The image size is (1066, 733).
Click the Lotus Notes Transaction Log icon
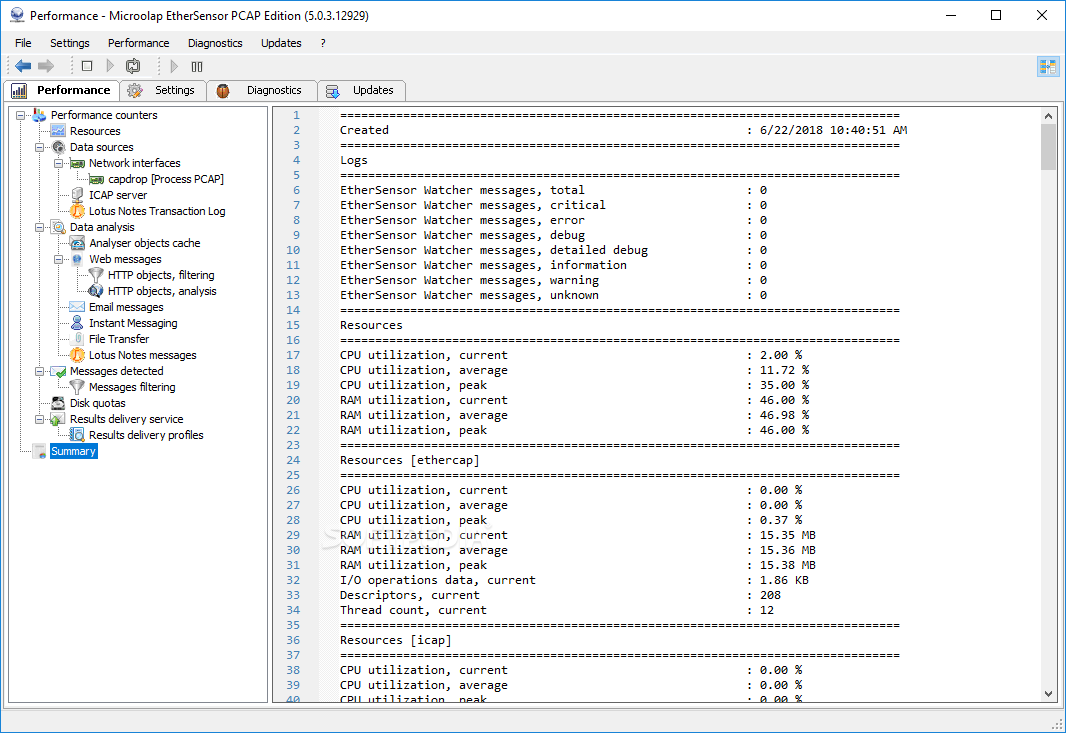point(78,211)
